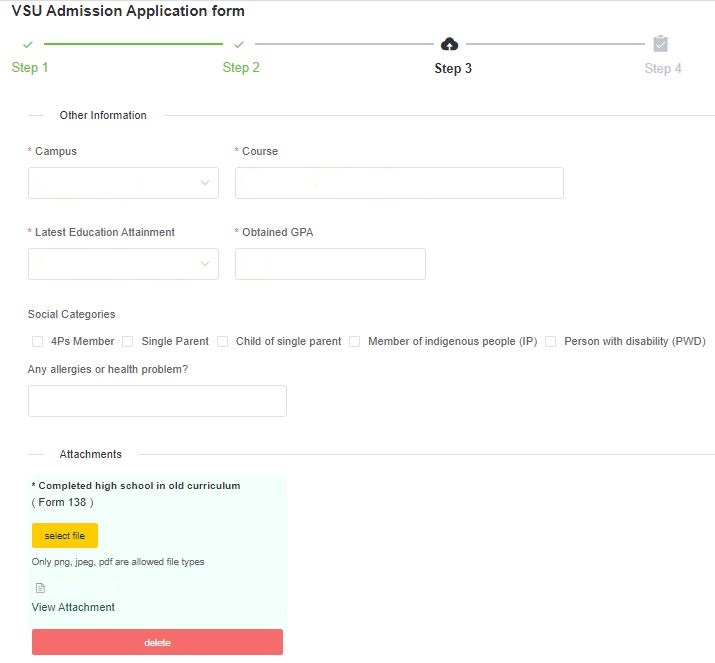Viewport: 715px width, 663px height.
Task: Click the attachment file document icon
Action: pos(40,588)
